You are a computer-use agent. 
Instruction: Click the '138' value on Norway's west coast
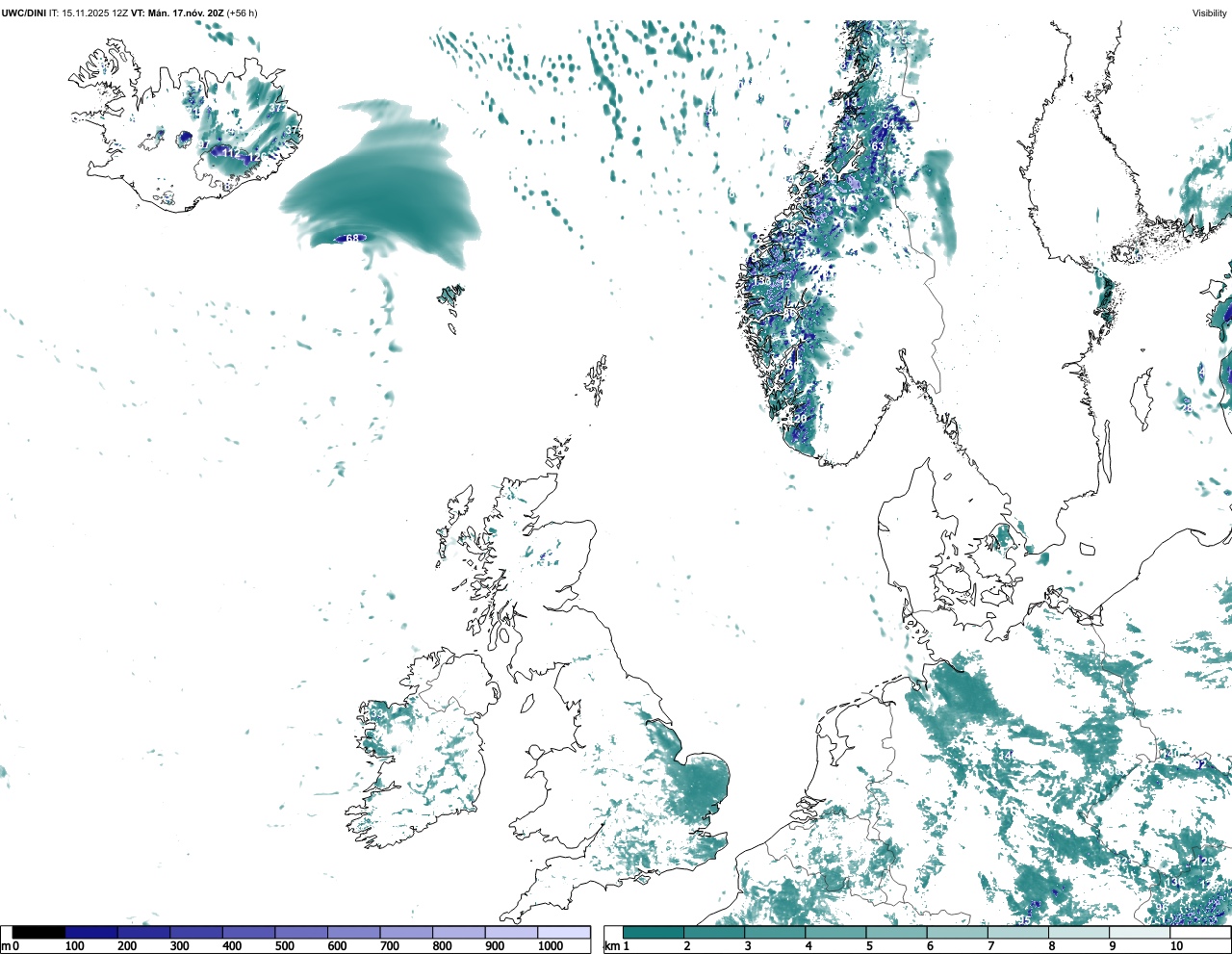pos(762,281)
